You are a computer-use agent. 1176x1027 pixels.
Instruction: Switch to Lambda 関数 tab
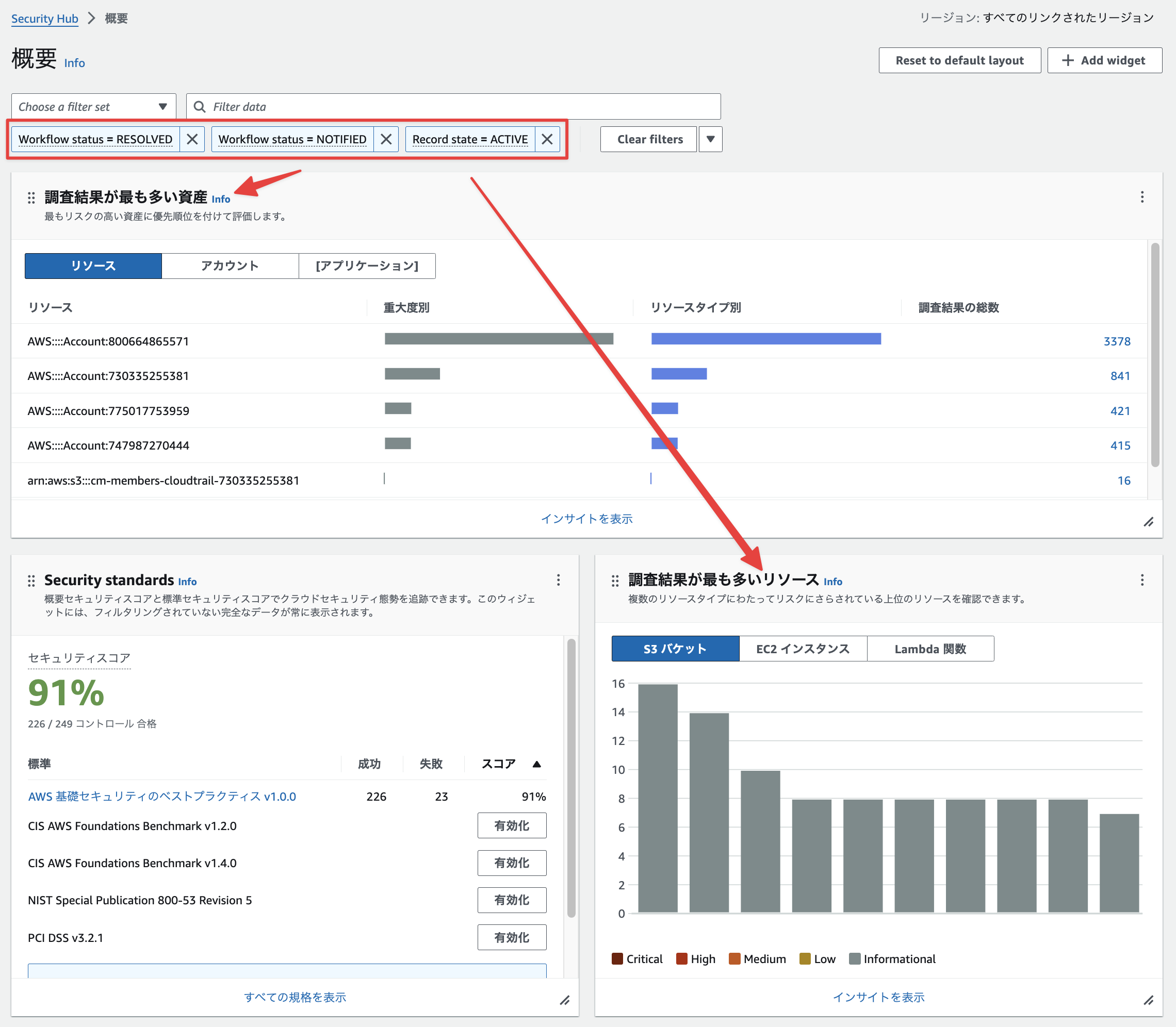click(x=930, y=649)
